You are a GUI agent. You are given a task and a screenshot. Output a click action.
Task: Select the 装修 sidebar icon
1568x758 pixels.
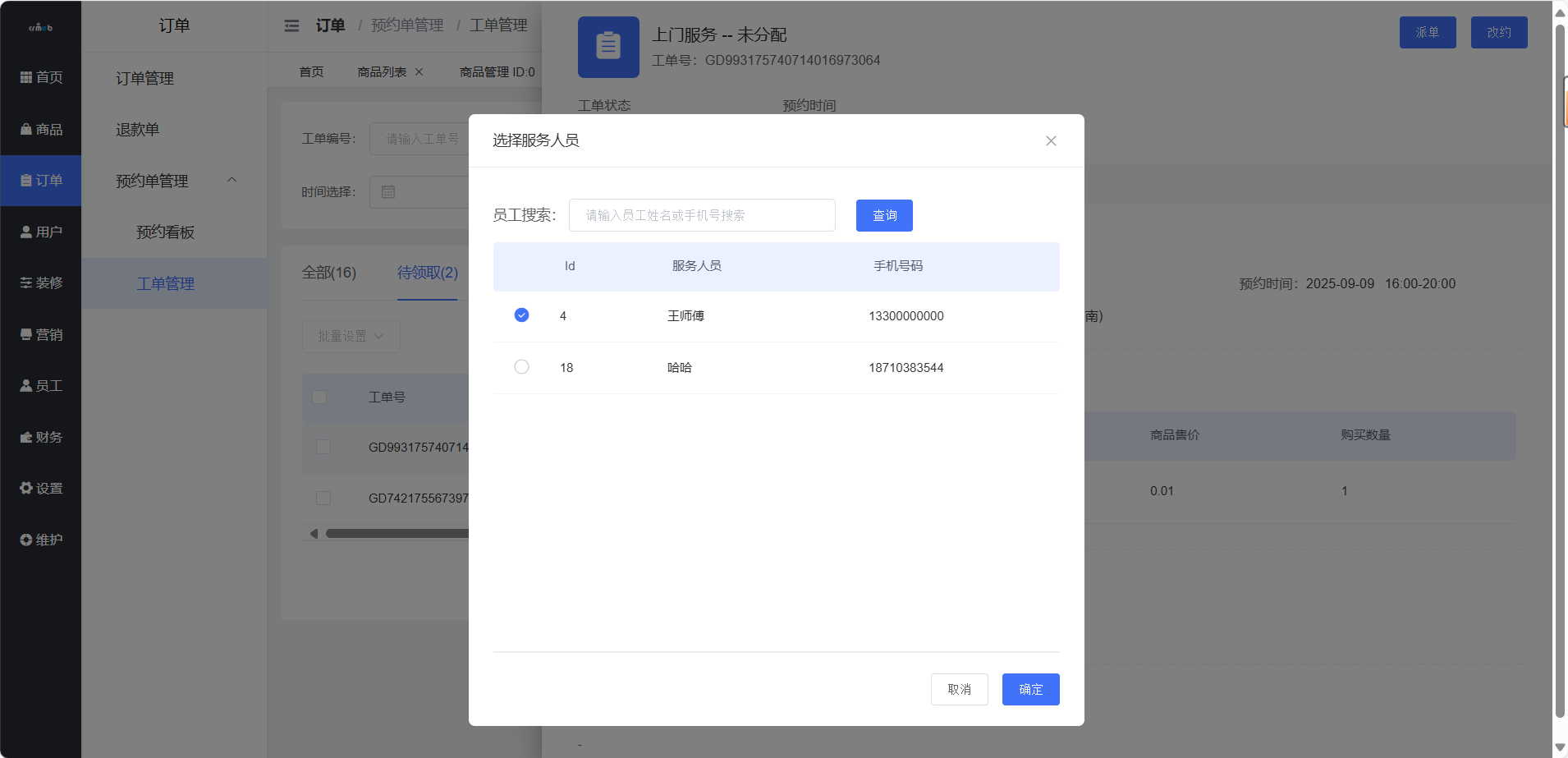pos(41,283)
